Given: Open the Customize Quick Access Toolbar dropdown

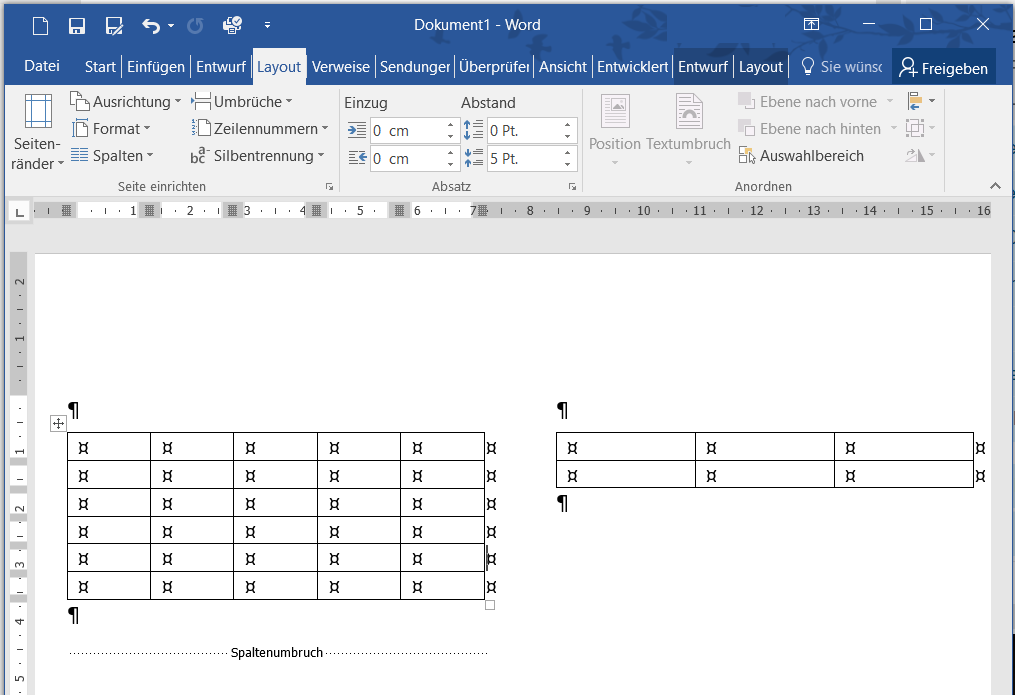Looking at the screenshot, I should (x=267, y=26).
